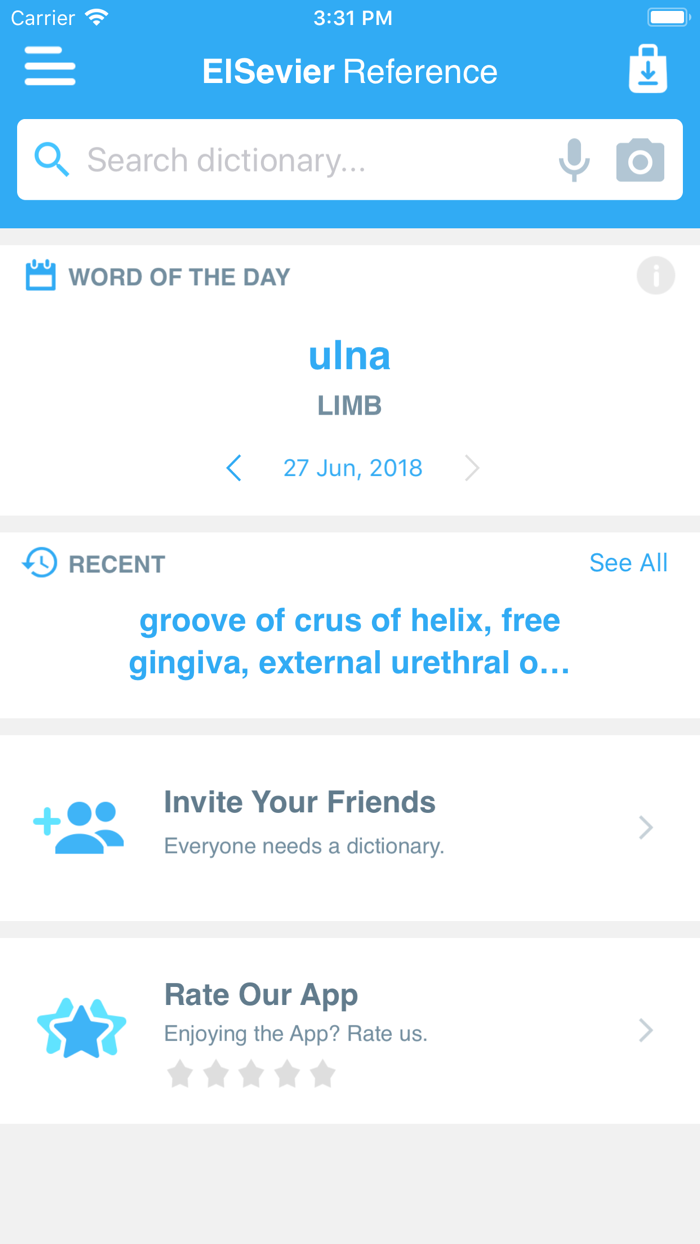Tap the Recent history clock icon
The width and height of the screenshot is (700, 1244).
(x=40, y=563)
